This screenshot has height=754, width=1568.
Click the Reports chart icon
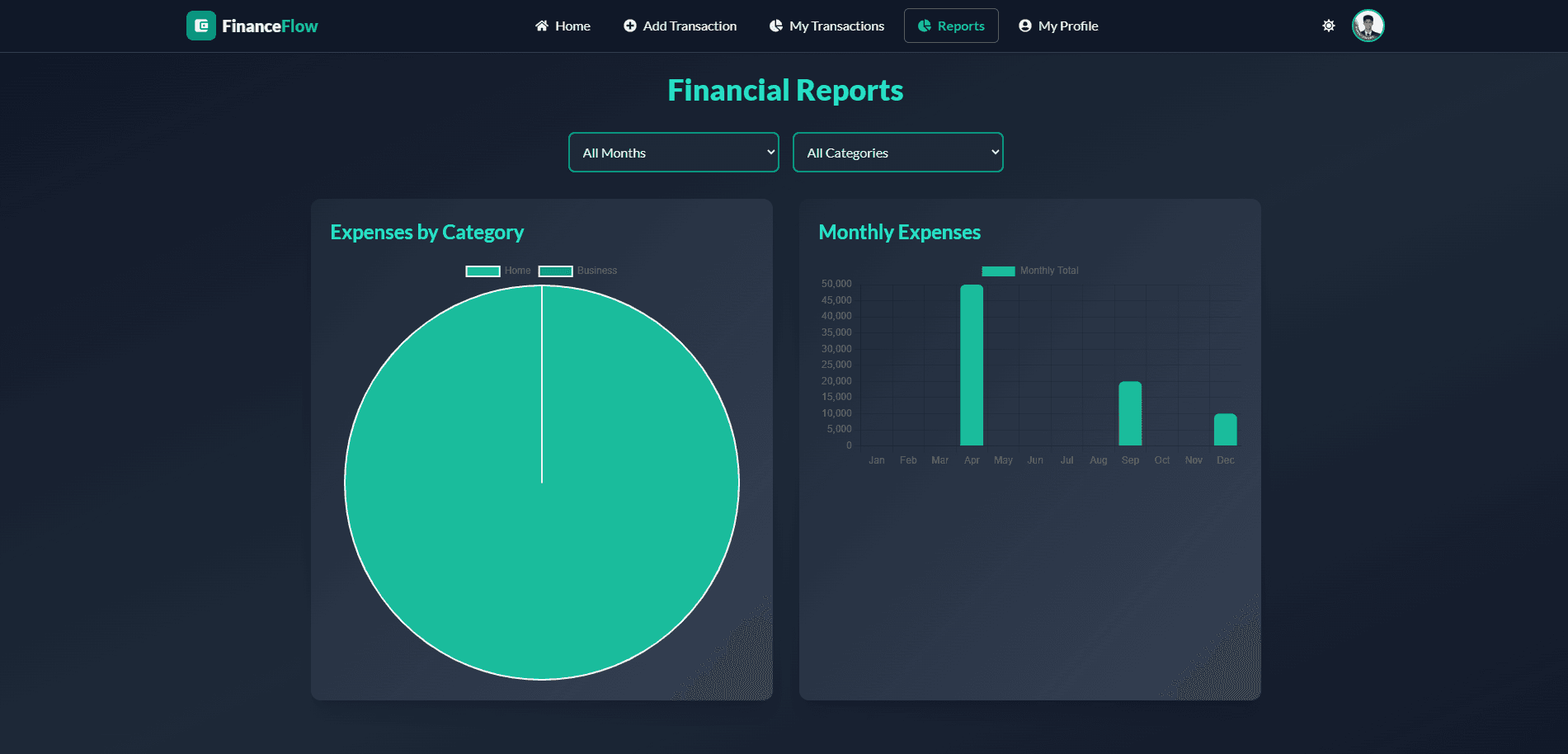(925, 26)
